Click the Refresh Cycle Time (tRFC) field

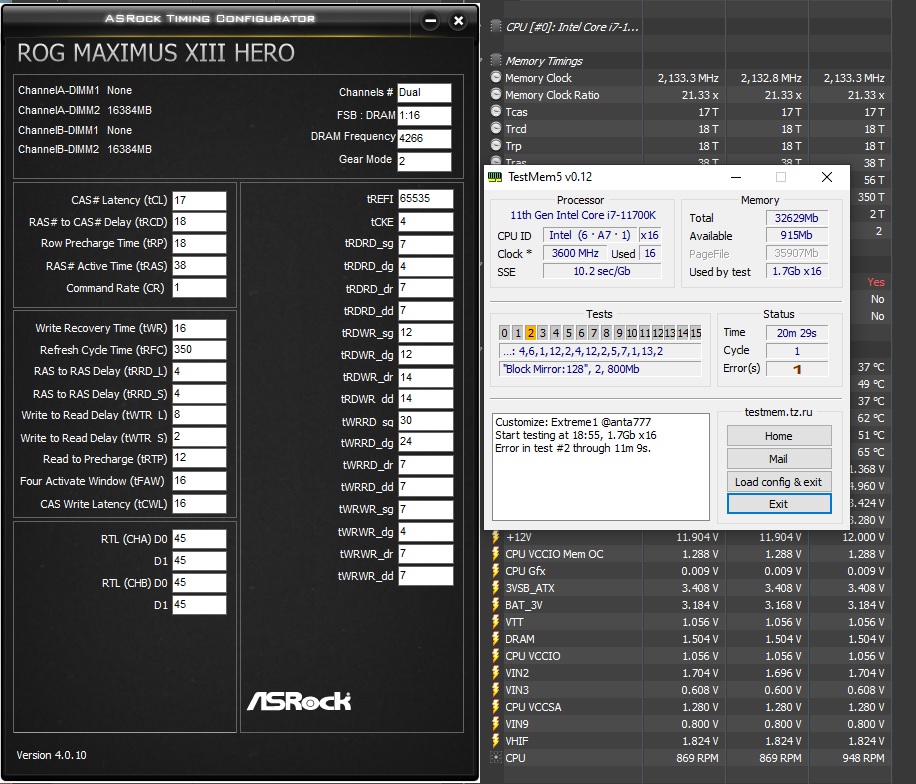[199, 349]
